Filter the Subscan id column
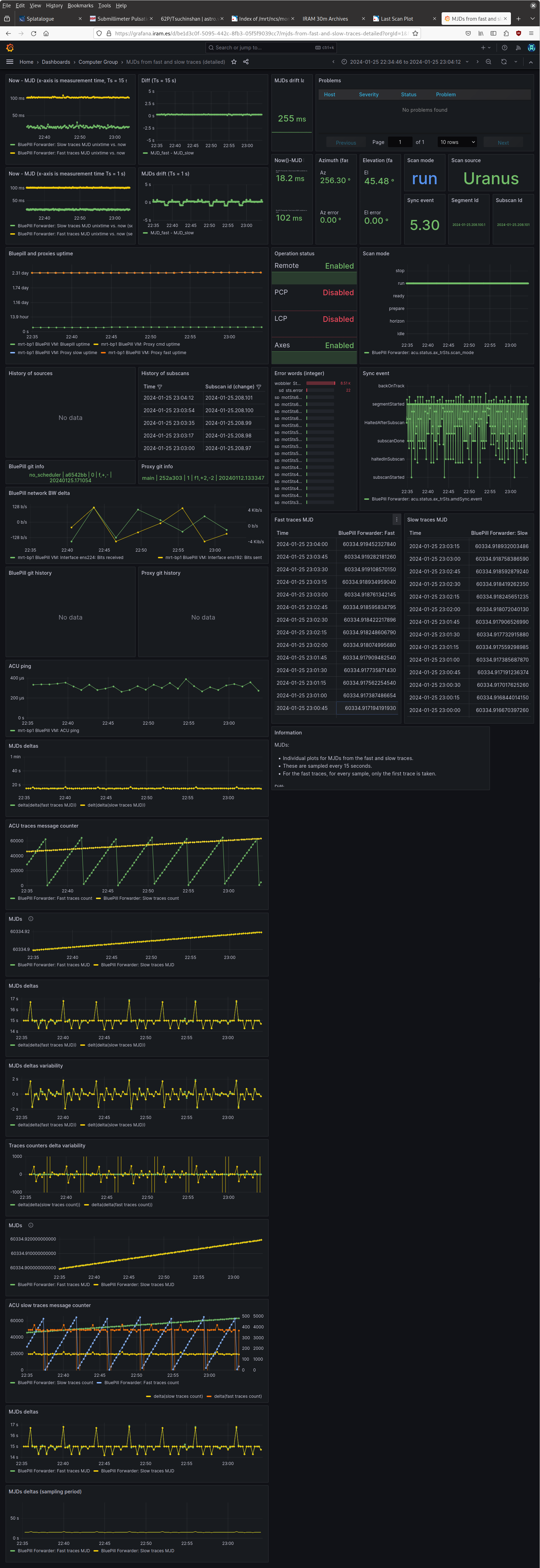 tap(259, 387)
